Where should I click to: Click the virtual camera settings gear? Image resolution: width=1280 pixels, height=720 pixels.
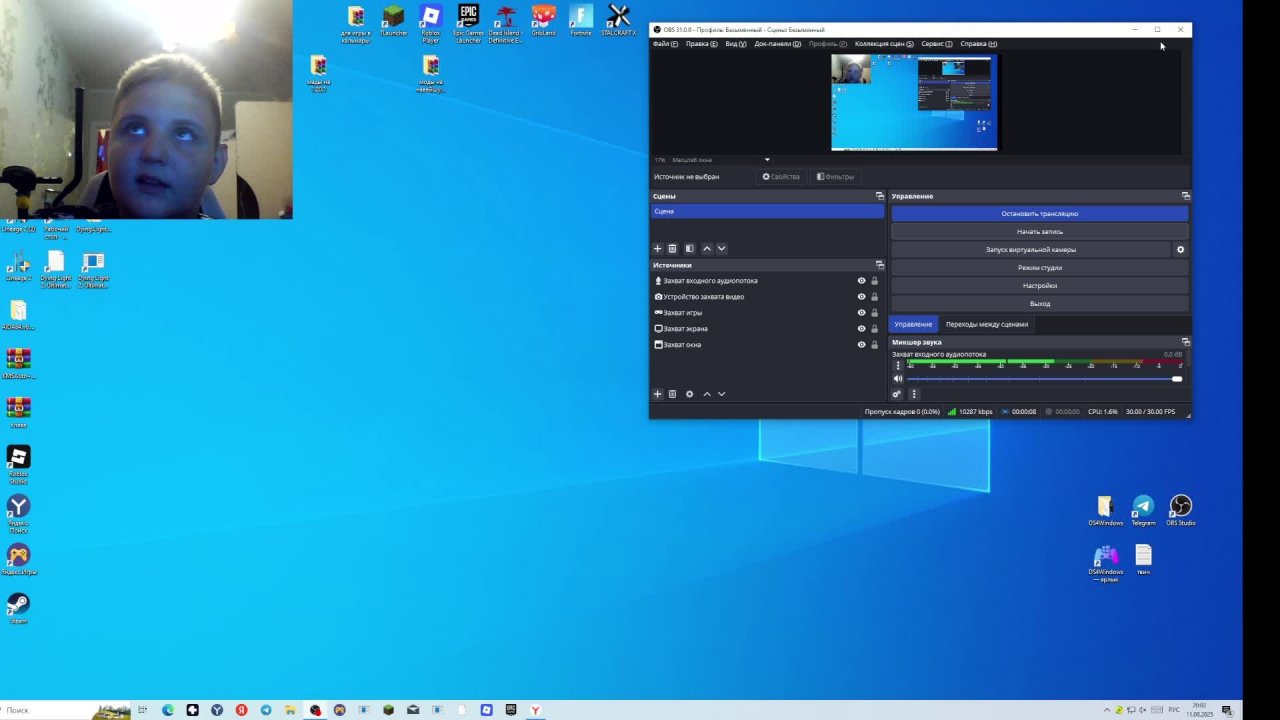(1180, 250)
